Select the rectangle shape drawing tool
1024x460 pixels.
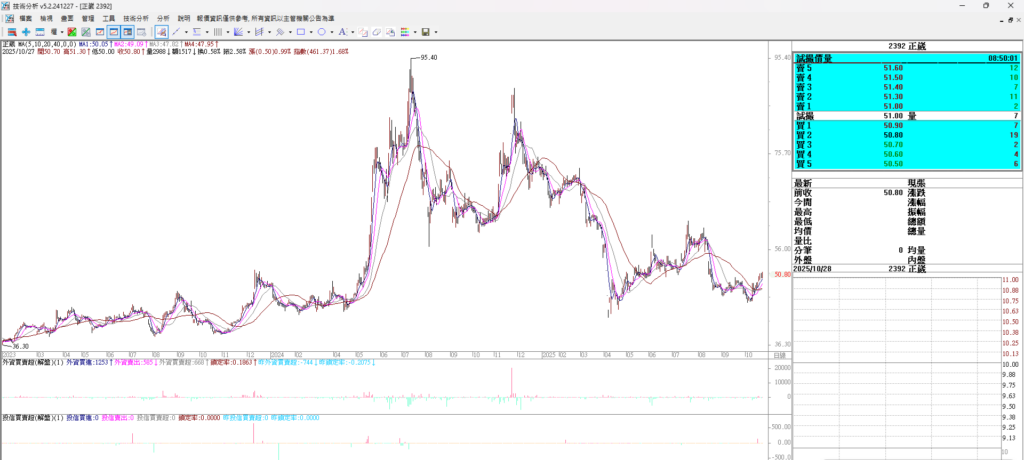tap(301, 32)
